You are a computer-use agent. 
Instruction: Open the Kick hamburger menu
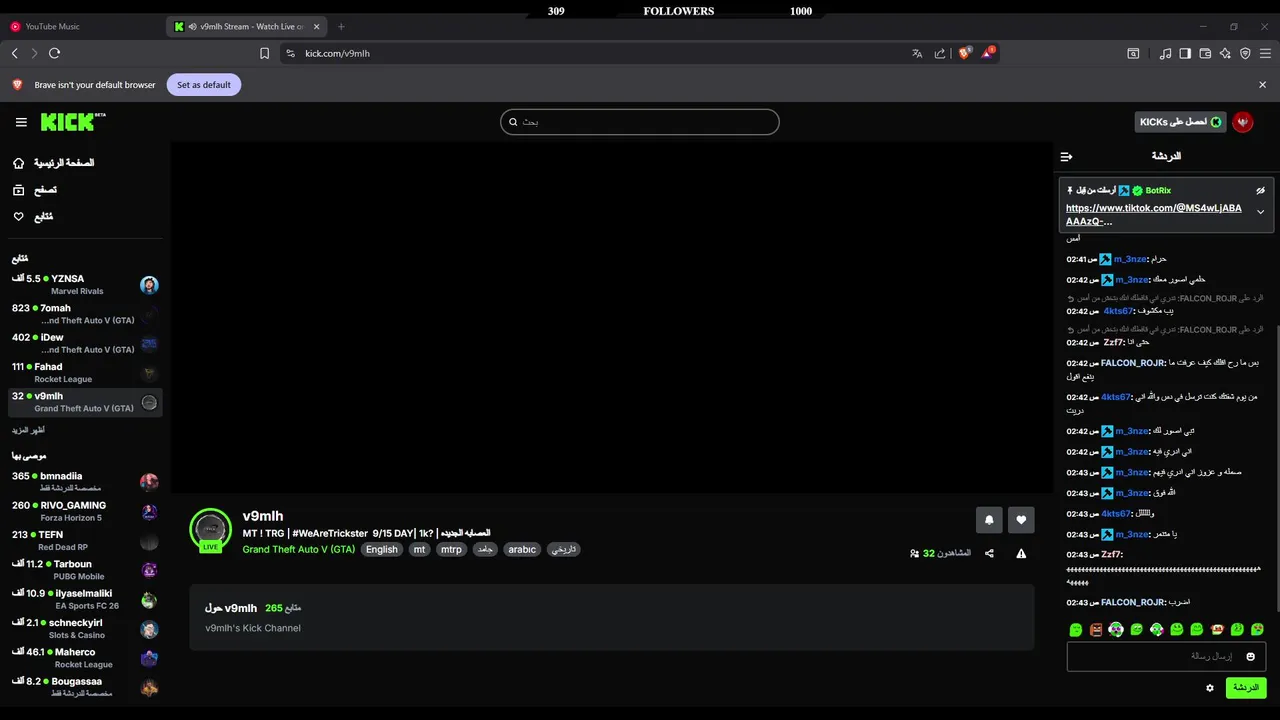(21, 122)
